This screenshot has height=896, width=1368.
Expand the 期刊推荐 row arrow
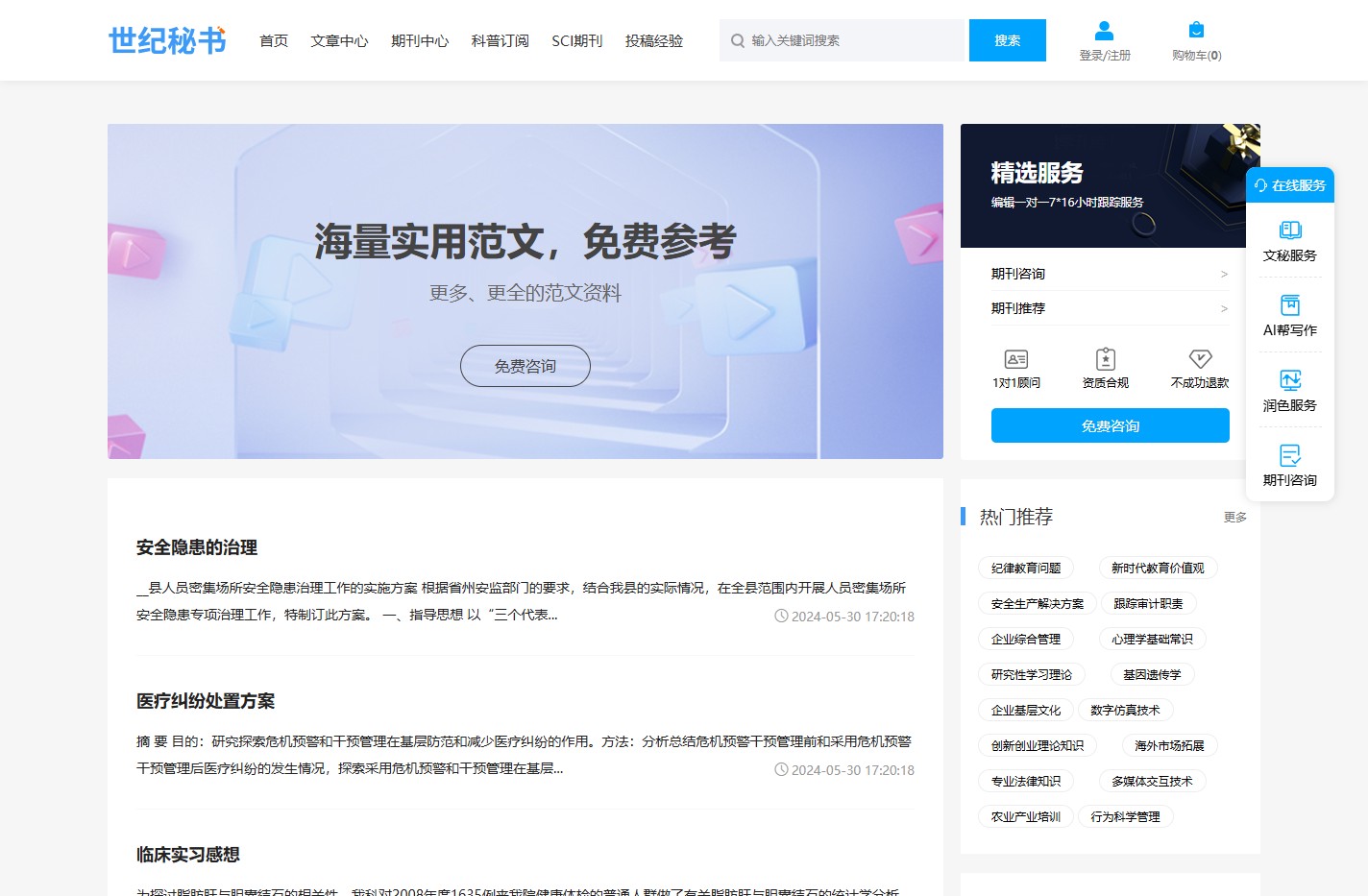pyautogui.click(x=1224, y=308)
